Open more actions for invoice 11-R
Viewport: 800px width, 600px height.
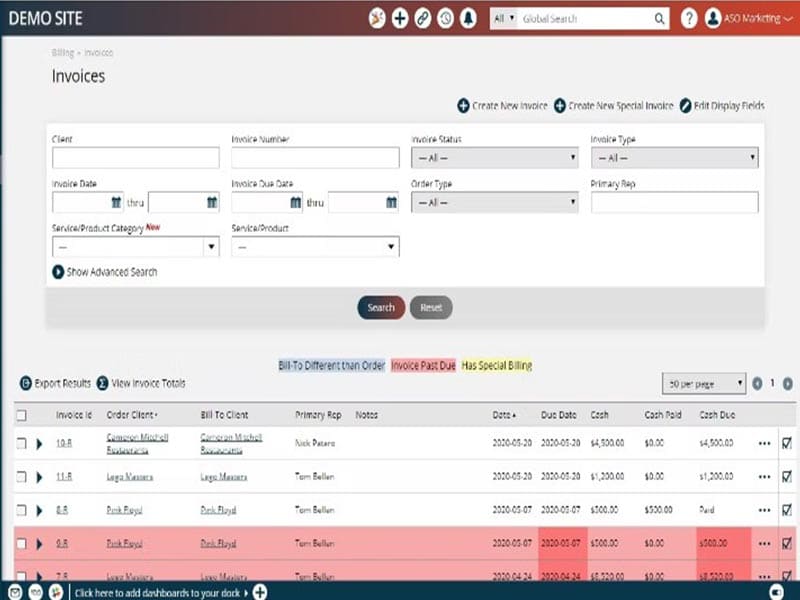[x=764, y=477]
